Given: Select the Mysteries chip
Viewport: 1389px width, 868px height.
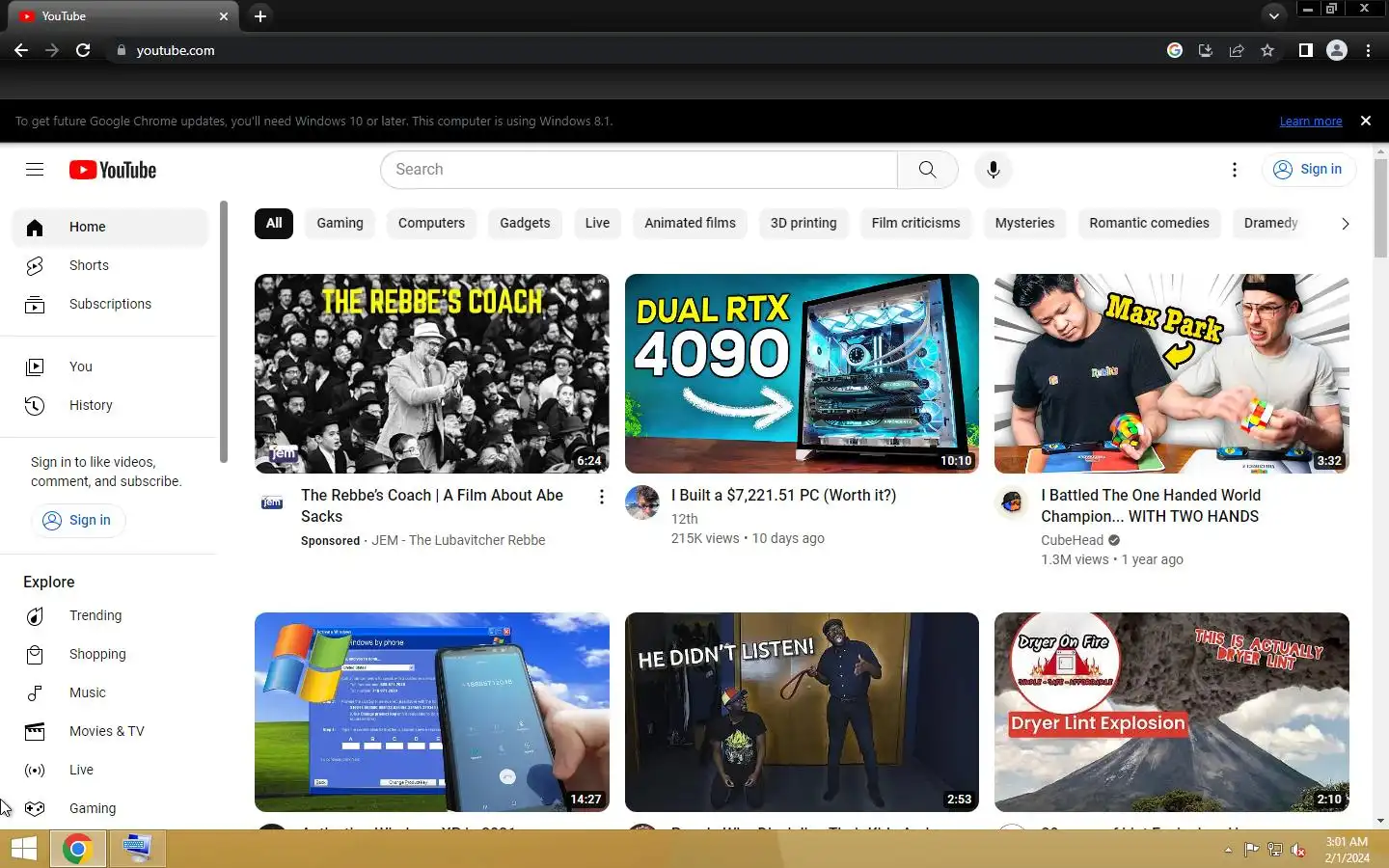Looking at the screenshot, I should coord(1024,223).
